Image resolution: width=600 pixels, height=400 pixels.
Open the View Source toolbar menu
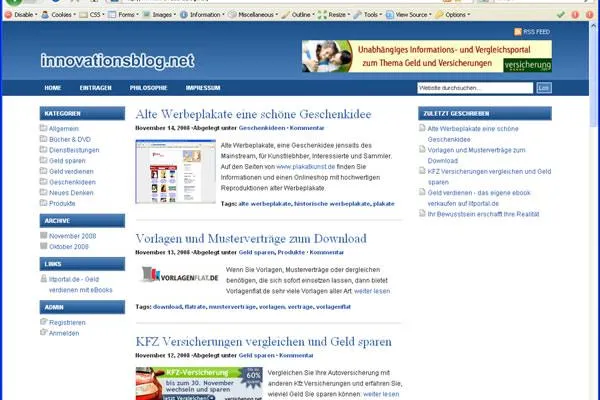pos(408,15)
